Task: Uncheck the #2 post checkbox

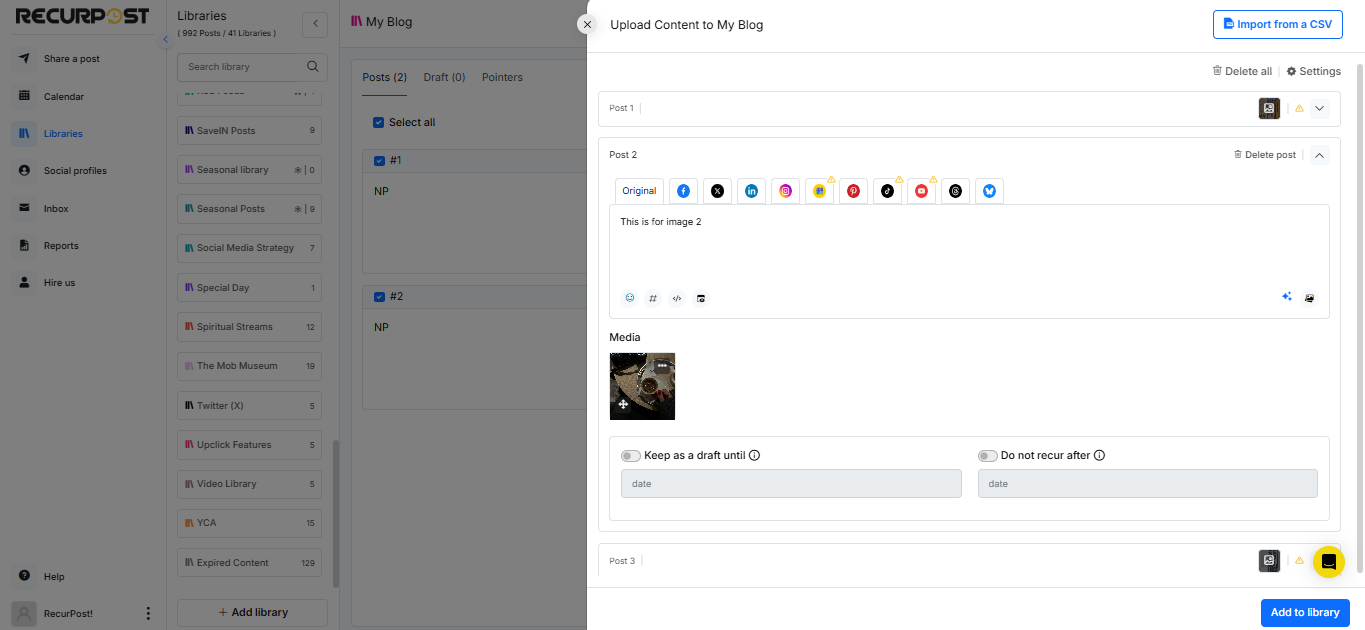Action: point(378,297)
